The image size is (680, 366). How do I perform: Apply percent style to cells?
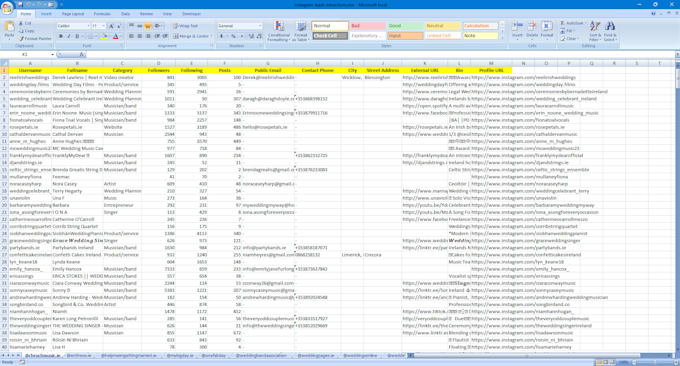pyautogui.click(x=233, y=36)
